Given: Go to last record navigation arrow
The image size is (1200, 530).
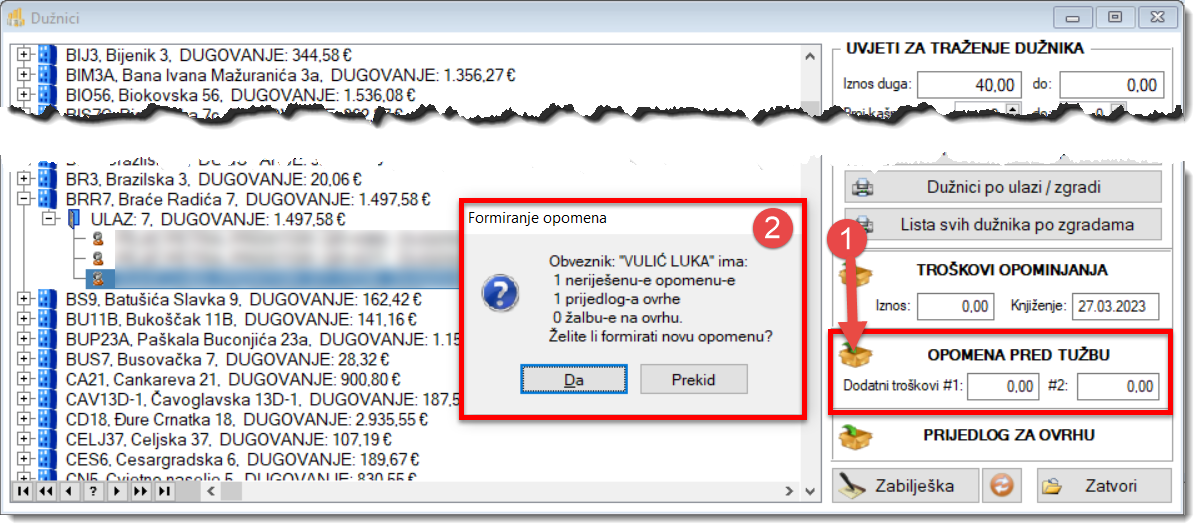Looking at the screenshot, I should (x=164, y=491).
